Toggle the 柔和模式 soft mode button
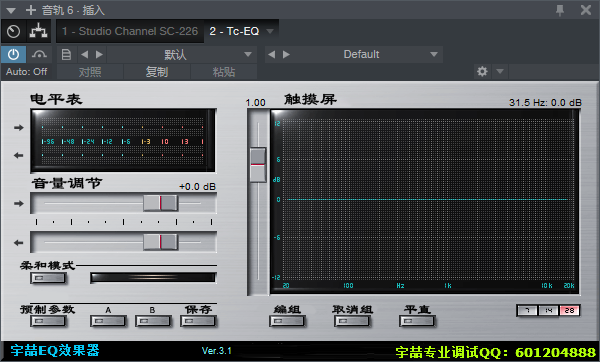This screenshot has height=362, width=600. [48, 278]
